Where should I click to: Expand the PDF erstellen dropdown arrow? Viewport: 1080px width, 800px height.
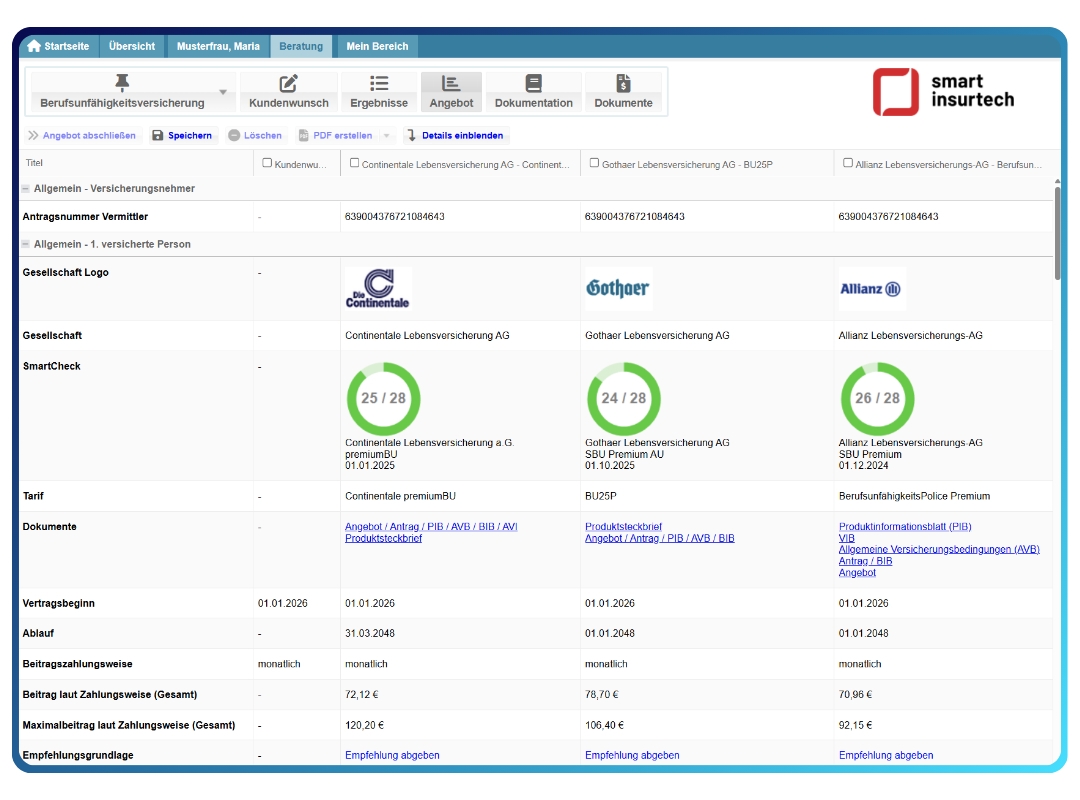(x=387, y=135)
